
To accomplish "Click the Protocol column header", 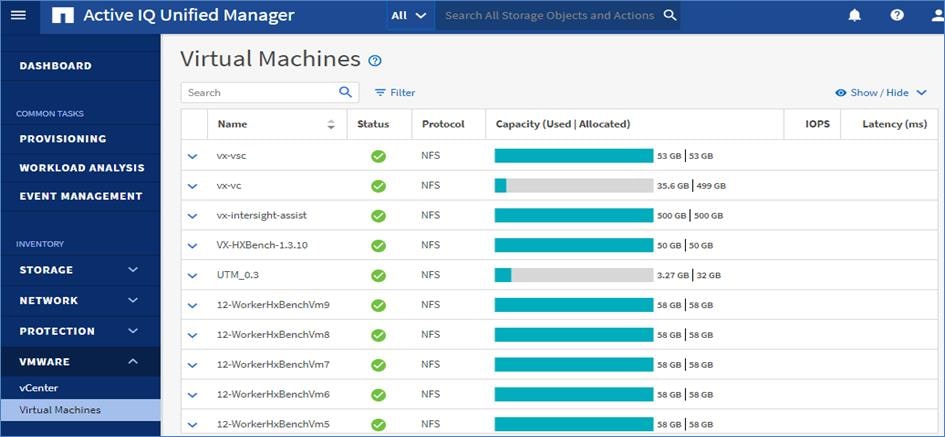I will (443, 124).
